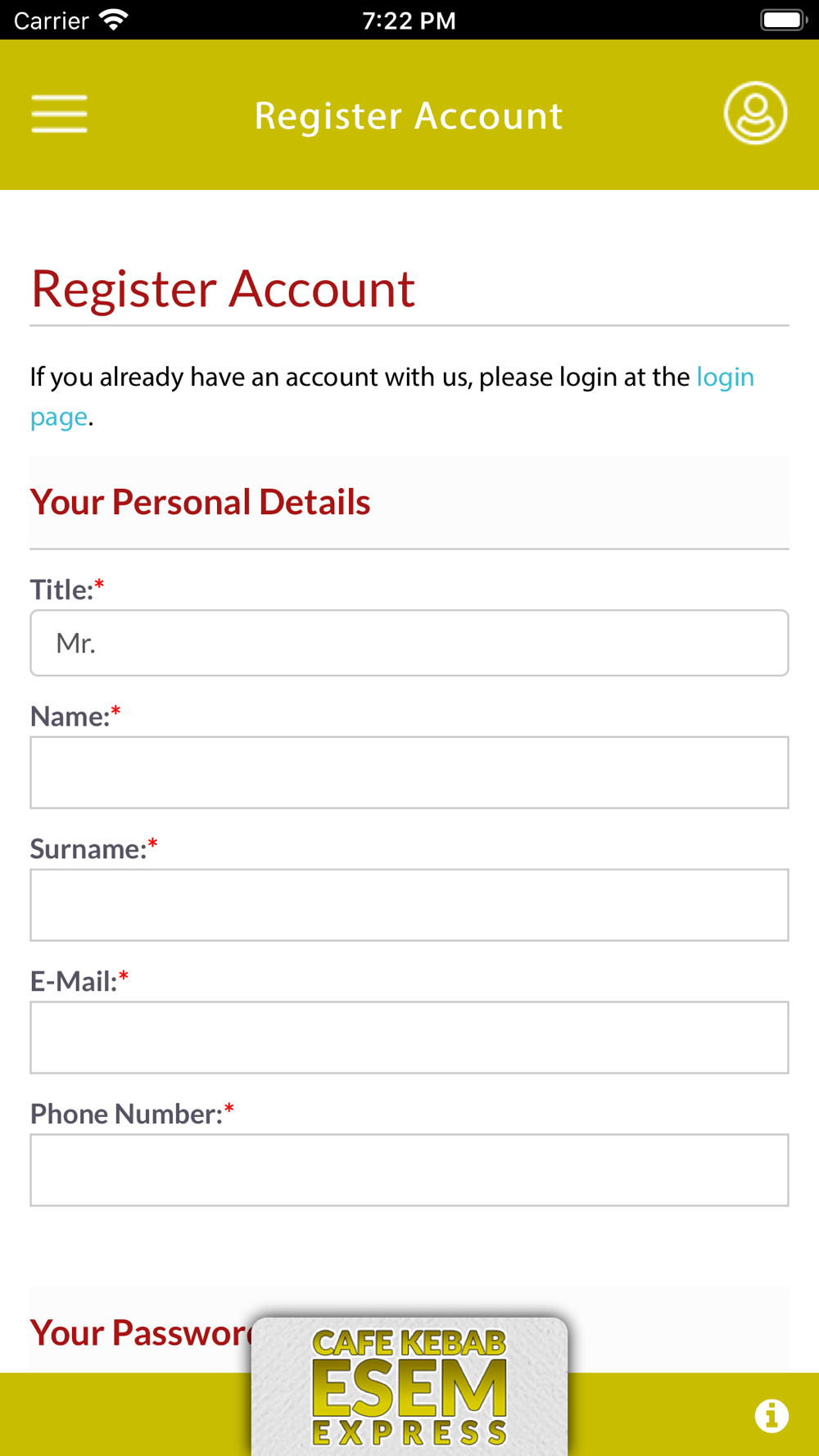Focus the Name input field
The image size is (819, 1456).
409,772
